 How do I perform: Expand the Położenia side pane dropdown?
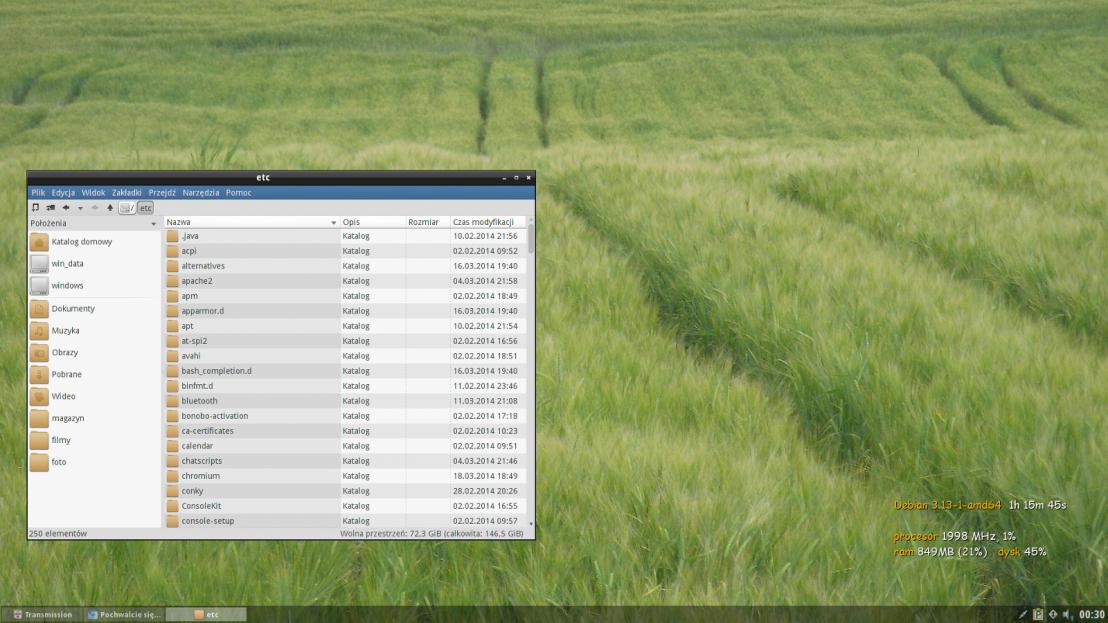click(x=153, y=223)
